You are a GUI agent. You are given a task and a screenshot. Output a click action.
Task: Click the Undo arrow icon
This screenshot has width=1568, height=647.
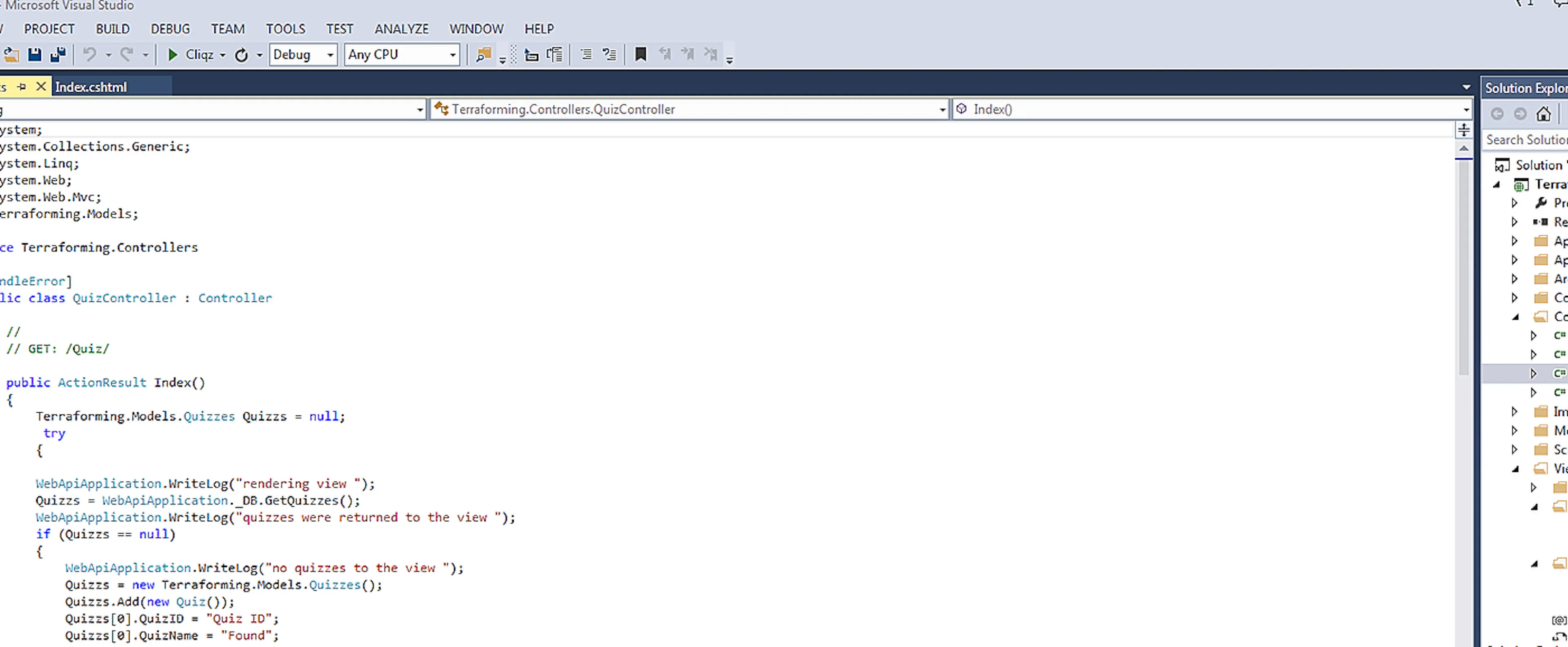pyautogui.click(x=89, y=55)
